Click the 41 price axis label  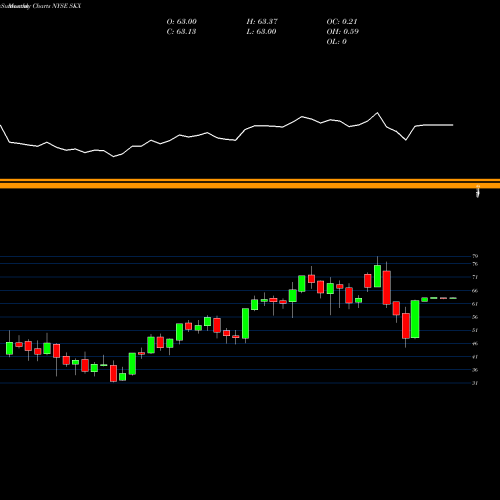click(475, 357)
